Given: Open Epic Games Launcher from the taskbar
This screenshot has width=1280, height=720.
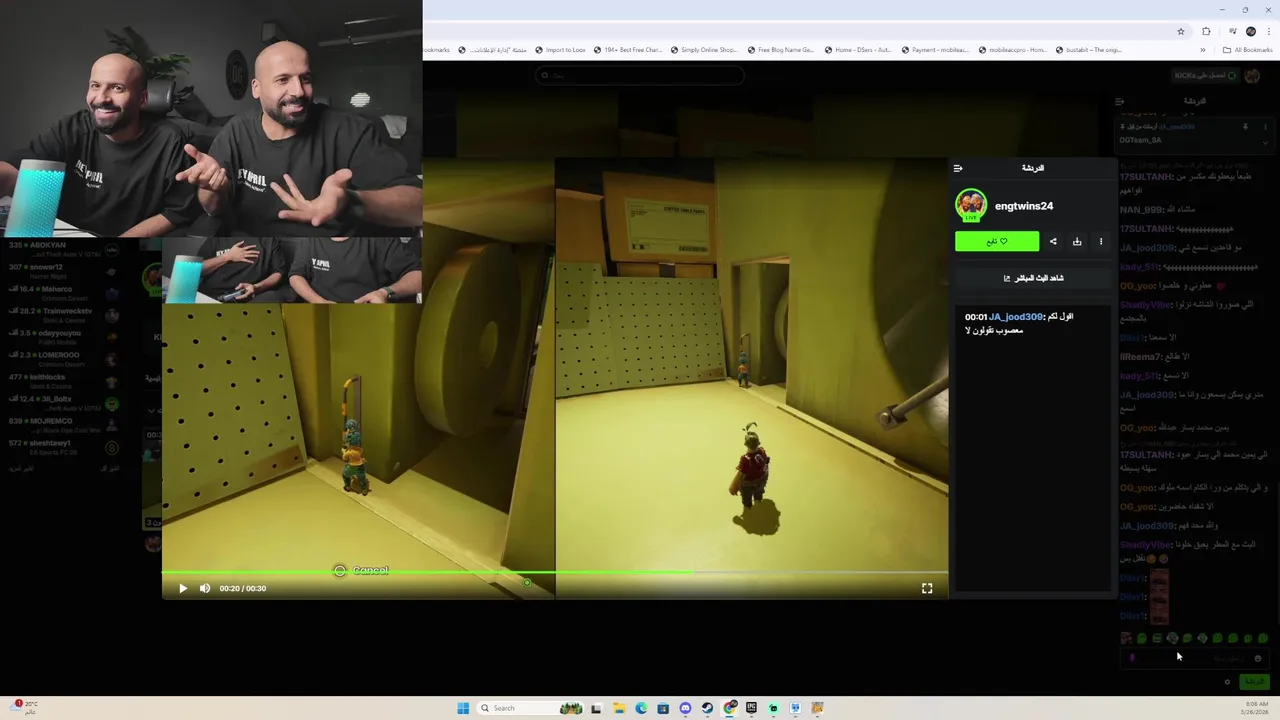Looking at the screenshot, I should coord(751,708).
